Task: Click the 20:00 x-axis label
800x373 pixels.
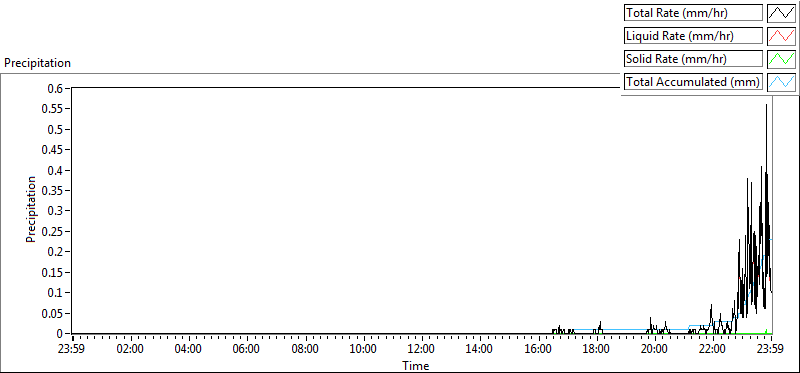Action: click(655, 350)
